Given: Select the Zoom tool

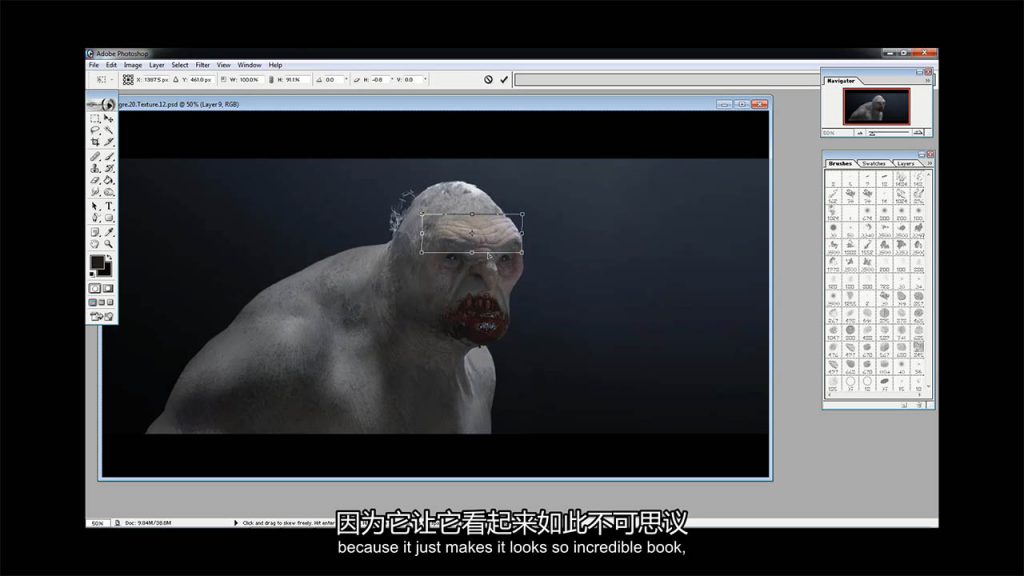Looking at the screenshot, I should 109,244.
